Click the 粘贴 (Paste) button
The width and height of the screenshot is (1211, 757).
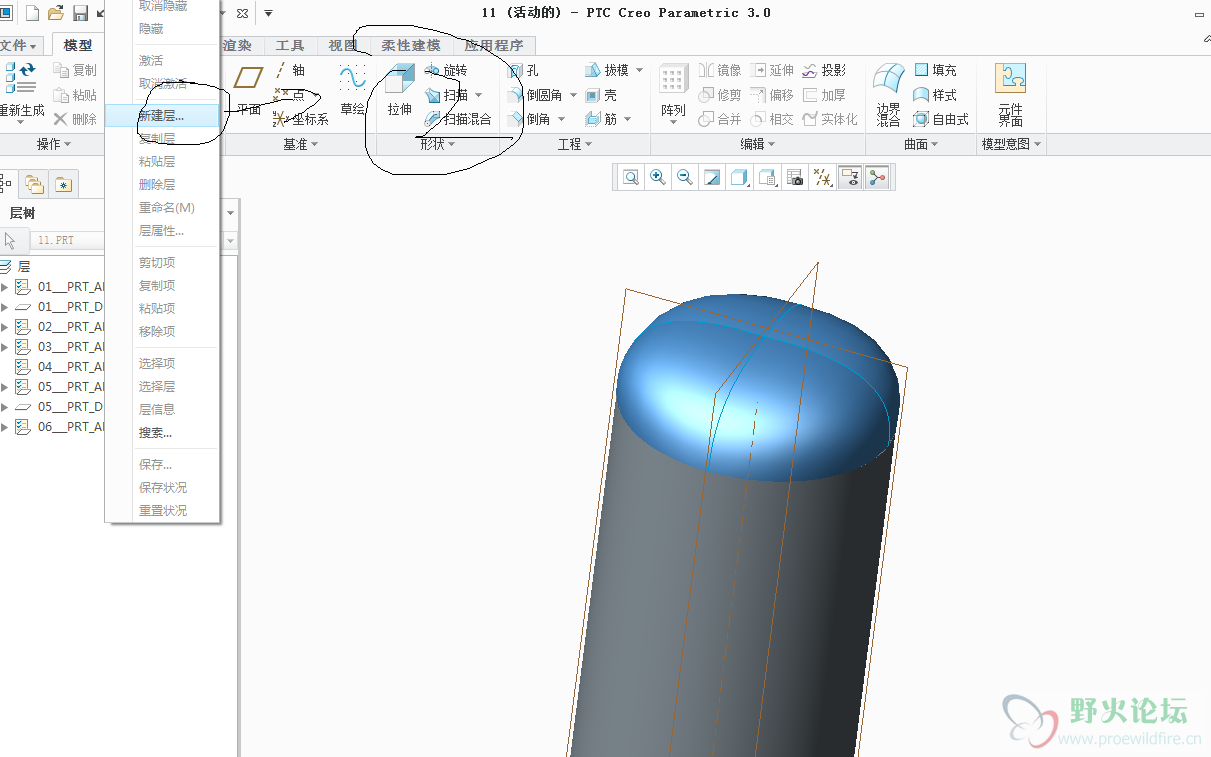(76, 95)
